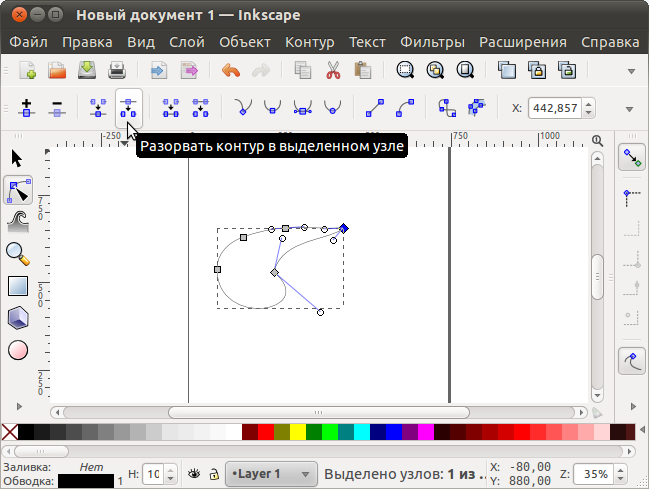Open the Контур menu
The height and width of the screenshot is (489, 649).
click(310, 42)
